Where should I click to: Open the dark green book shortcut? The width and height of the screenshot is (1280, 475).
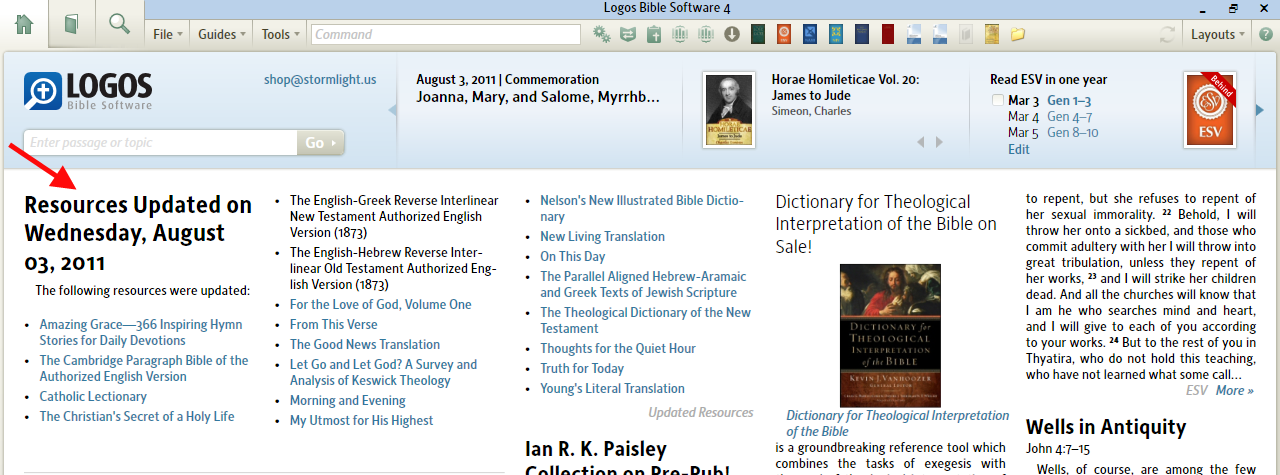click(758, 34)
